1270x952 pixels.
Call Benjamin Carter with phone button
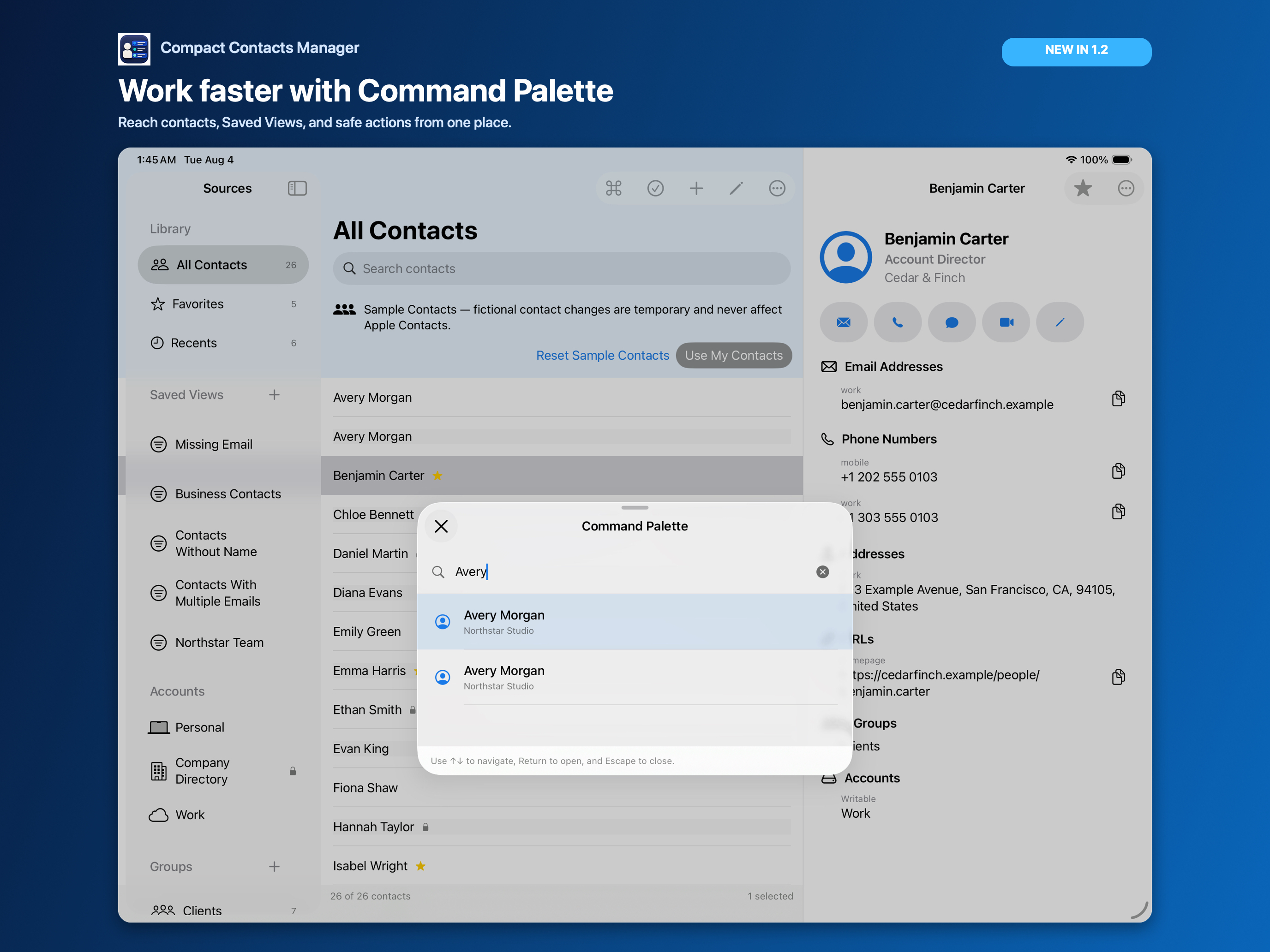(x=898, y=322)
